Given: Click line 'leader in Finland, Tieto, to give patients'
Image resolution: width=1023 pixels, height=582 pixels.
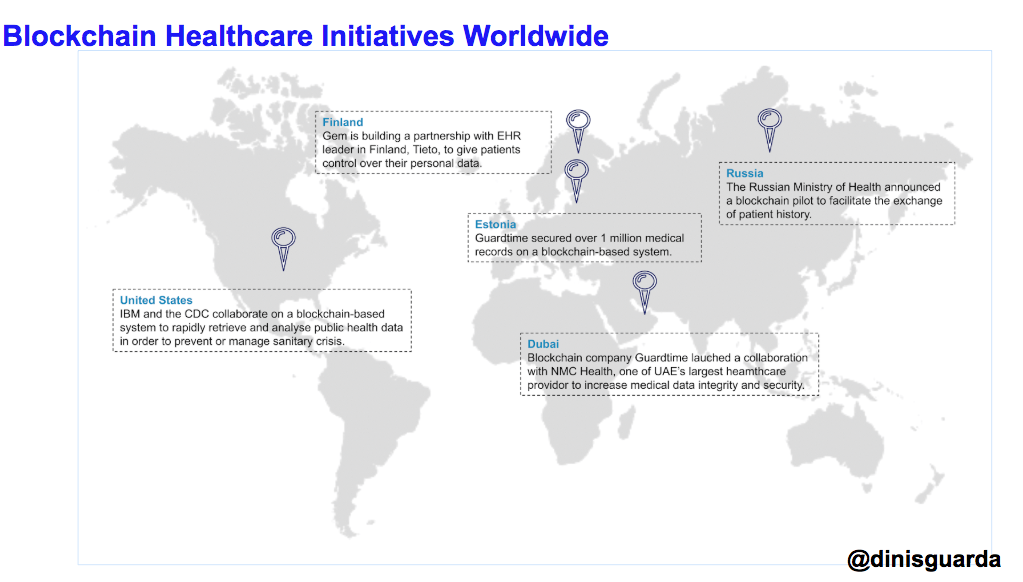Looking at the screenshot, I should [421, 149].
